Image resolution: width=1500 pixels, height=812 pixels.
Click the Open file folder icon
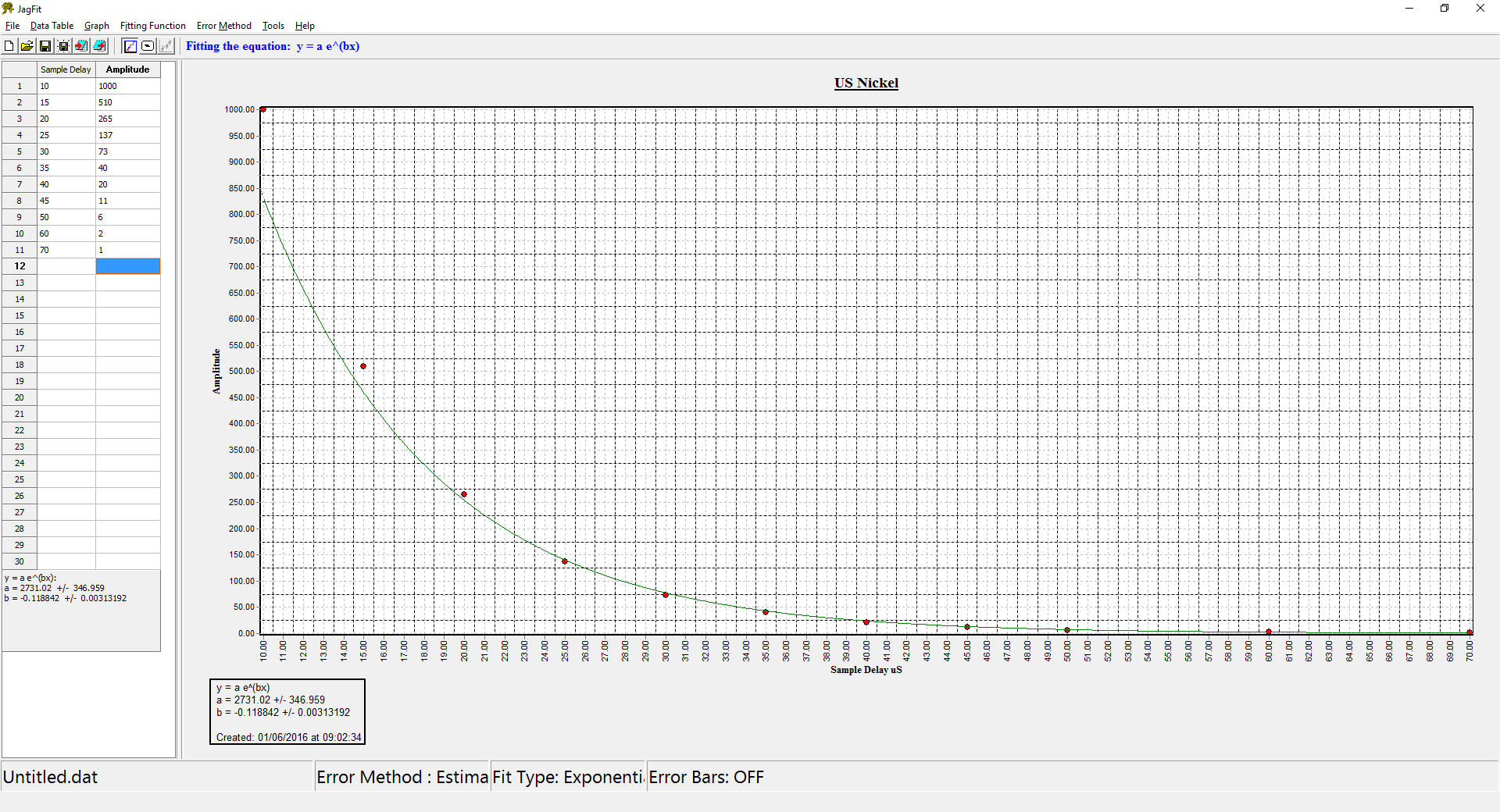click(x=27, y=46)
